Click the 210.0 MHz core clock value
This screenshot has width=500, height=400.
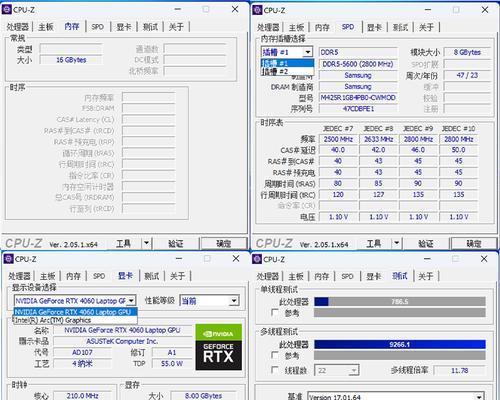(x=82, y=396)
